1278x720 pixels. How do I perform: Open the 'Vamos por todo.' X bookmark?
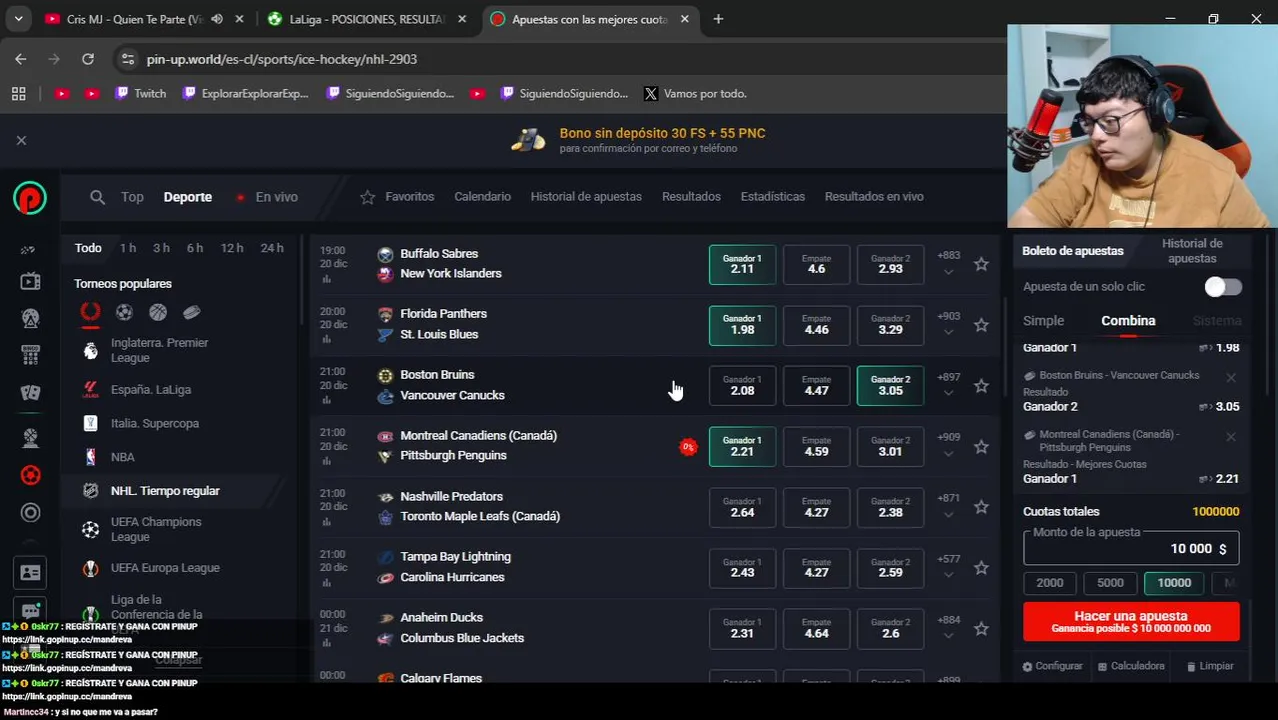point(696,94)
